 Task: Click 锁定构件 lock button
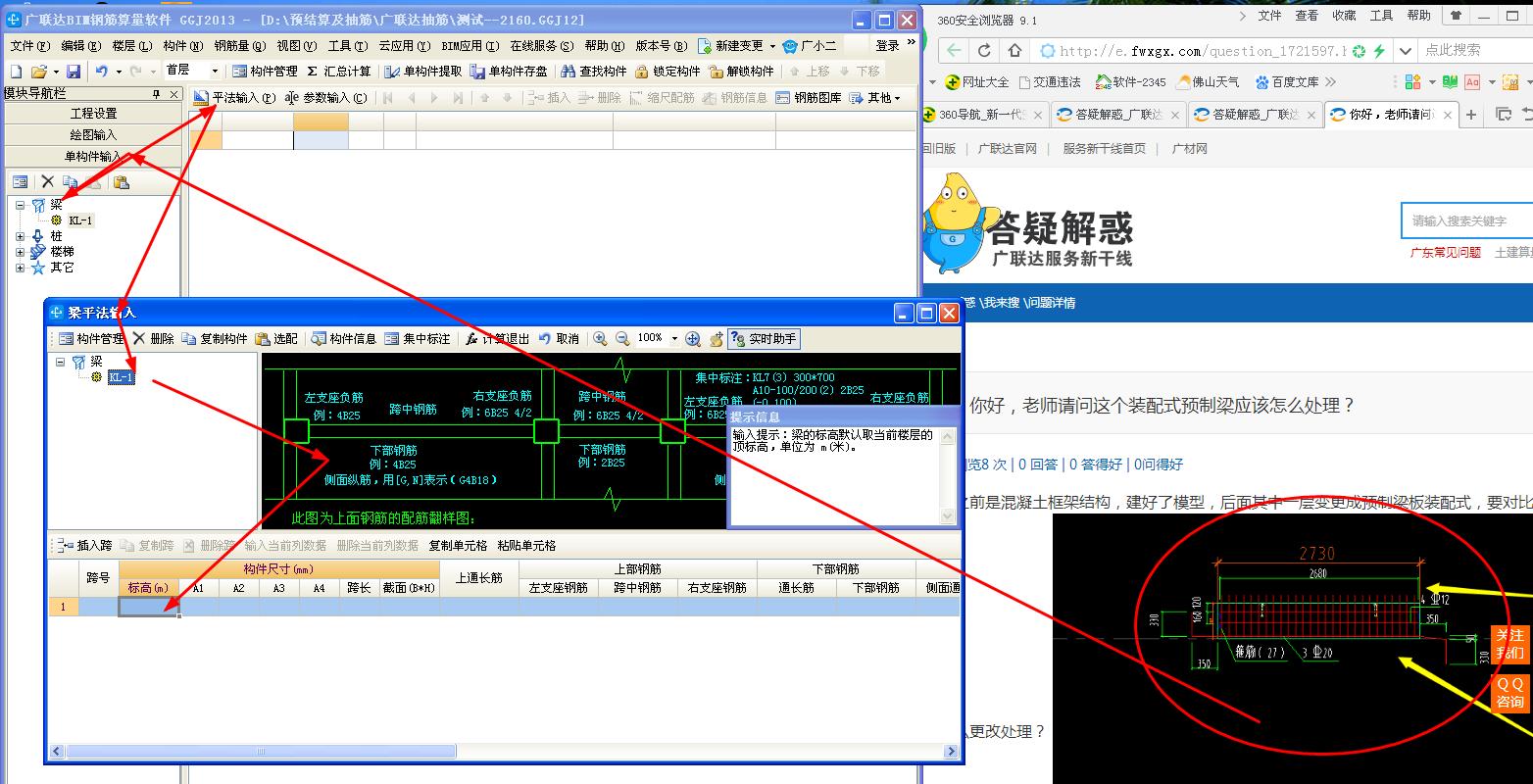[668, 72]
